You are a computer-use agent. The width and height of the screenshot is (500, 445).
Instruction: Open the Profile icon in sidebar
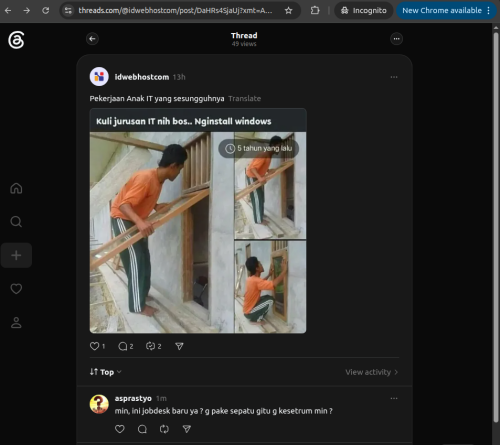pyautogui.click(x=16, y=322)
